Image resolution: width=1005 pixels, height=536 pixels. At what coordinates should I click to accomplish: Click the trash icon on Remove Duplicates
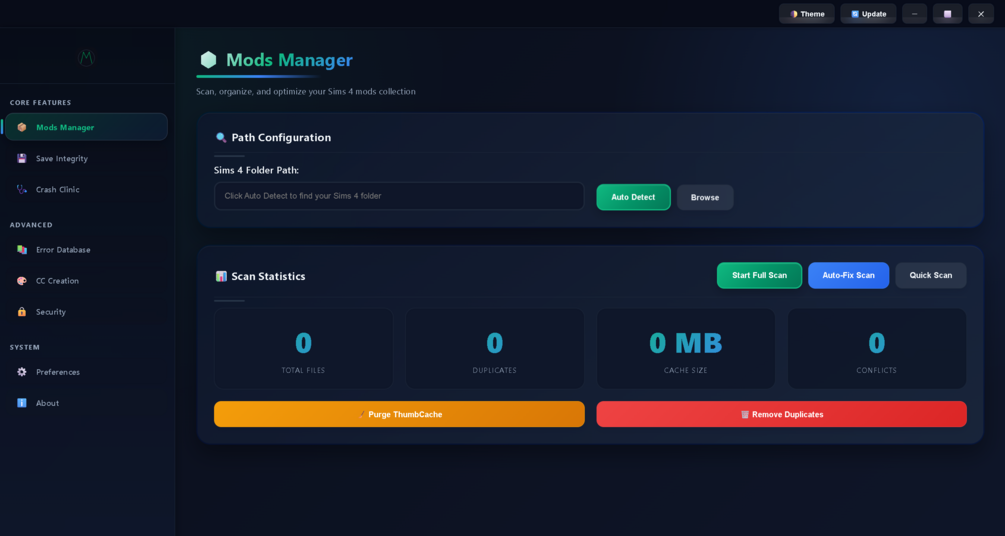[745, 414]
